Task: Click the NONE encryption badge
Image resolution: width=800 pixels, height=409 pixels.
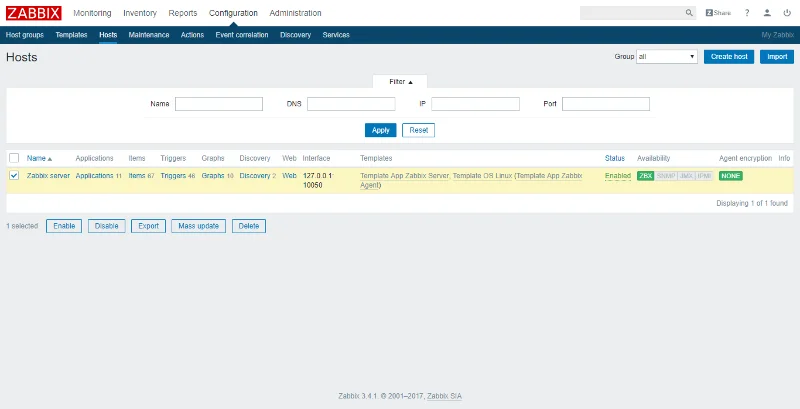Action: click(731, 176)
